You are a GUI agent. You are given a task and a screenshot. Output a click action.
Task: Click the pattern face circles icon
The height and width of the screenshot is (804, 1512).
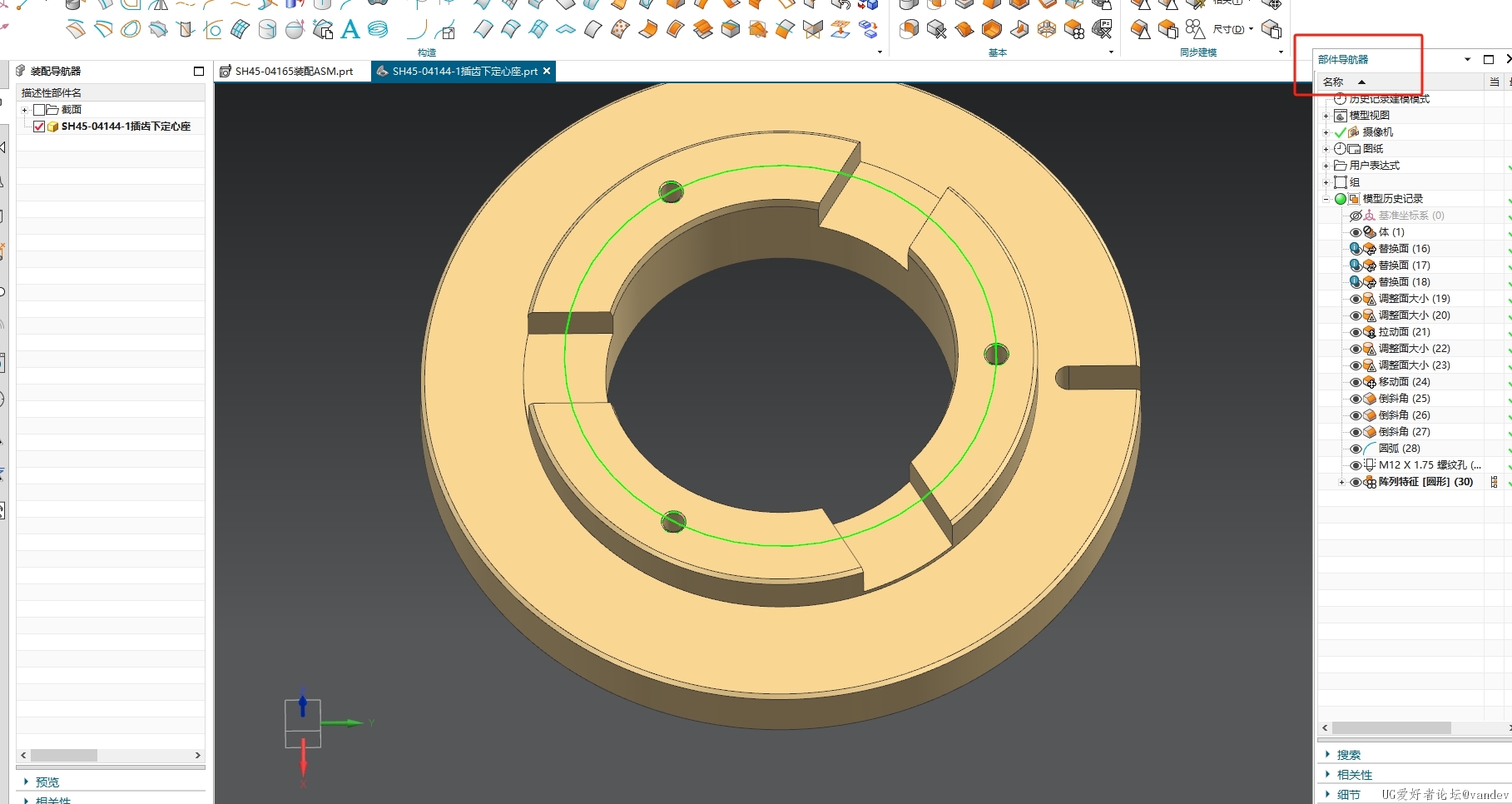point(1195,30)
